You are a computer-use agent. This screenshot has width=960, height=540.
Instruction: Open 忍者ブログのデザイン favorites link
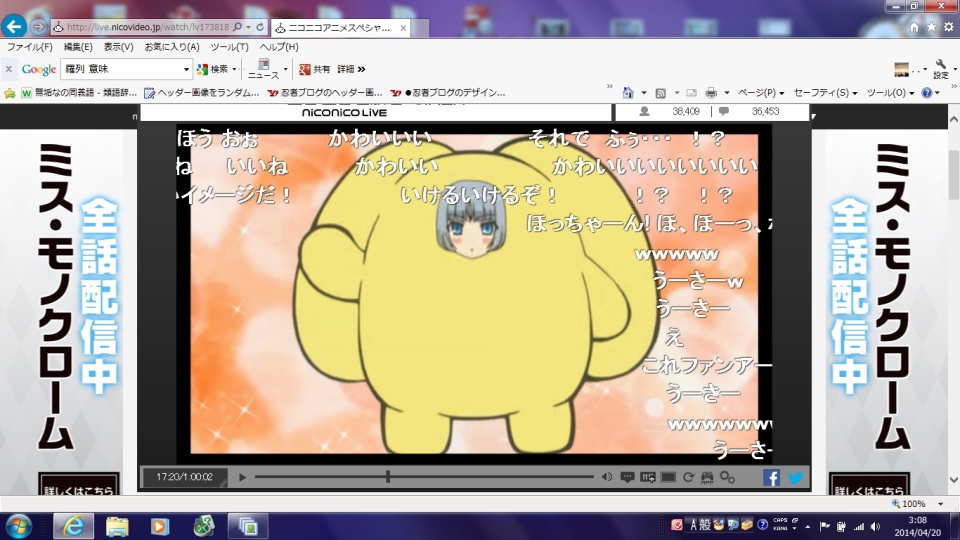tap(448, 93)
